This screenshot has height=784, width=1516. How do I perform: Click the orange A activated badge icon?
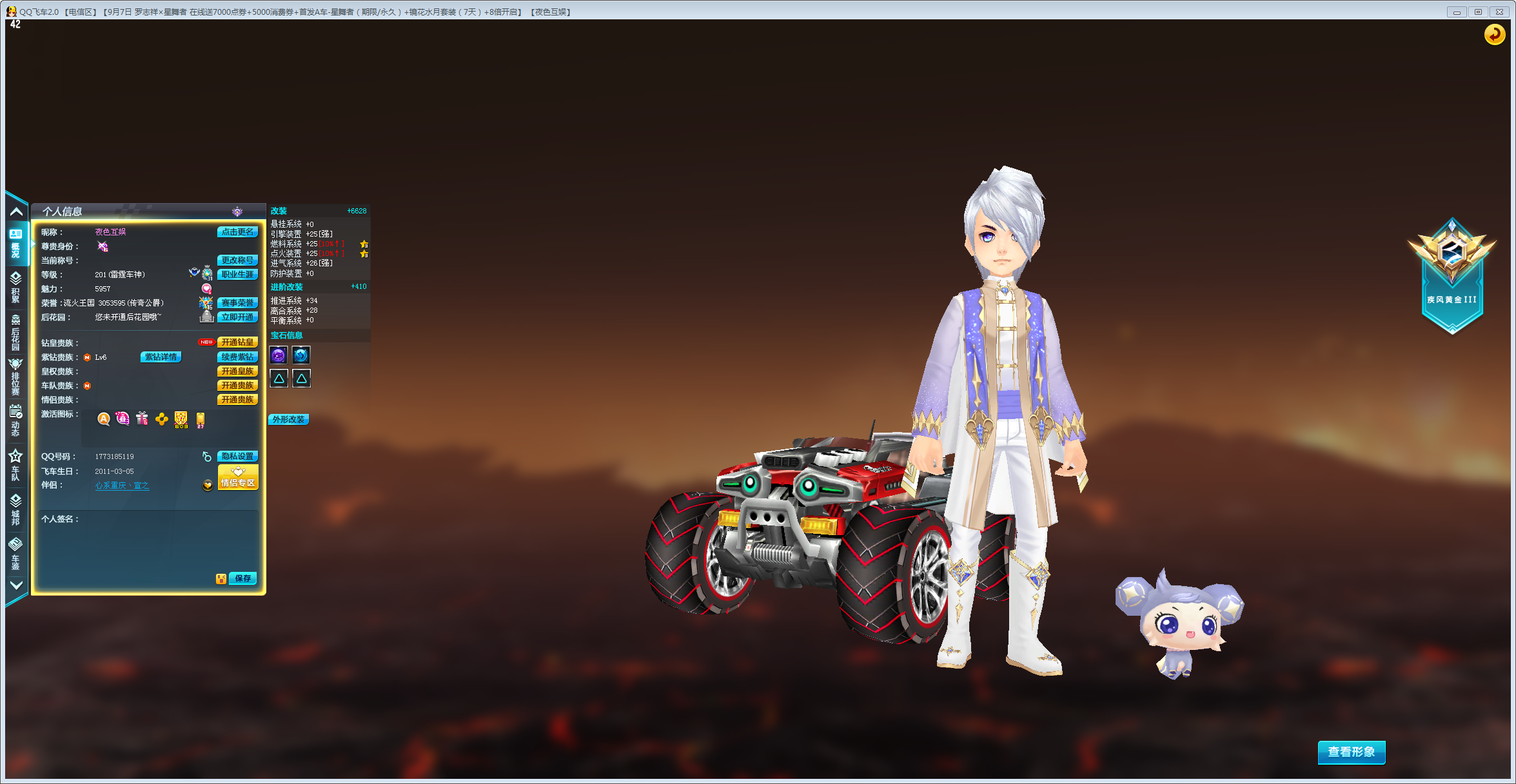[x=104, y=419]
